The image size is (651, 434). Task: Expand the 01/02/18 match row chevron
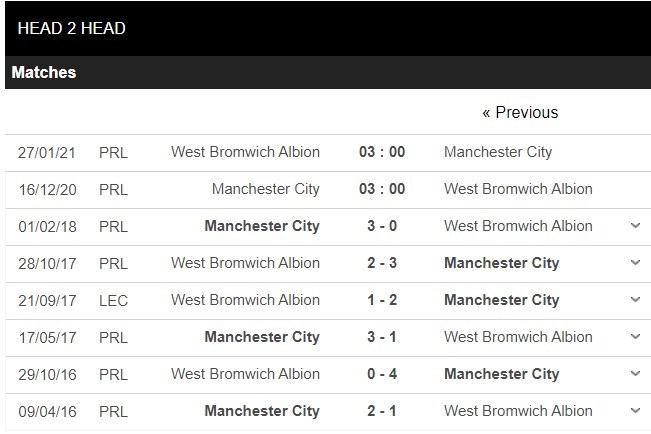pos(635,226)
